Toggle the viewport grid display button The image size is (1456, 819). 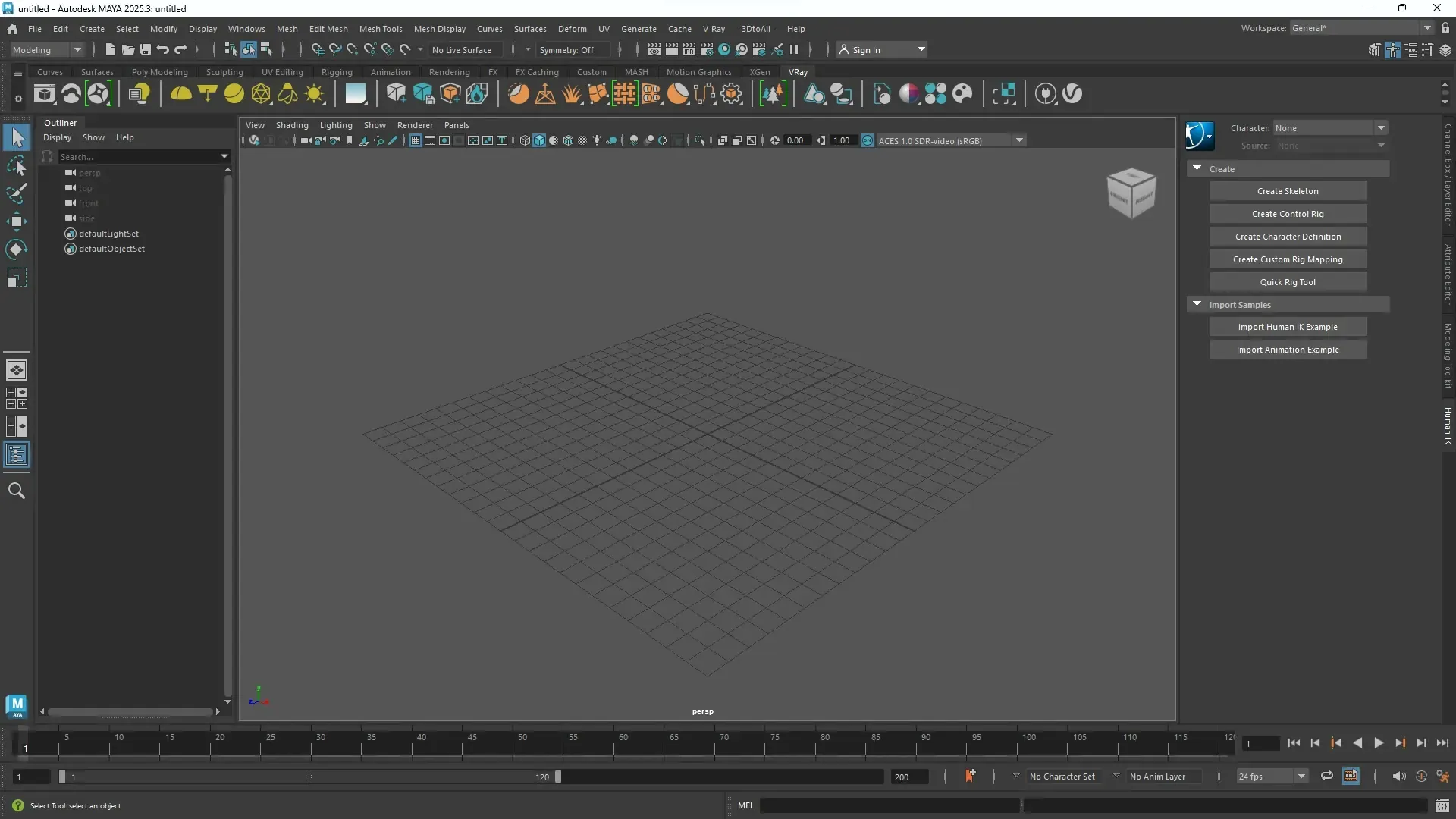click(x=416, y=140)
